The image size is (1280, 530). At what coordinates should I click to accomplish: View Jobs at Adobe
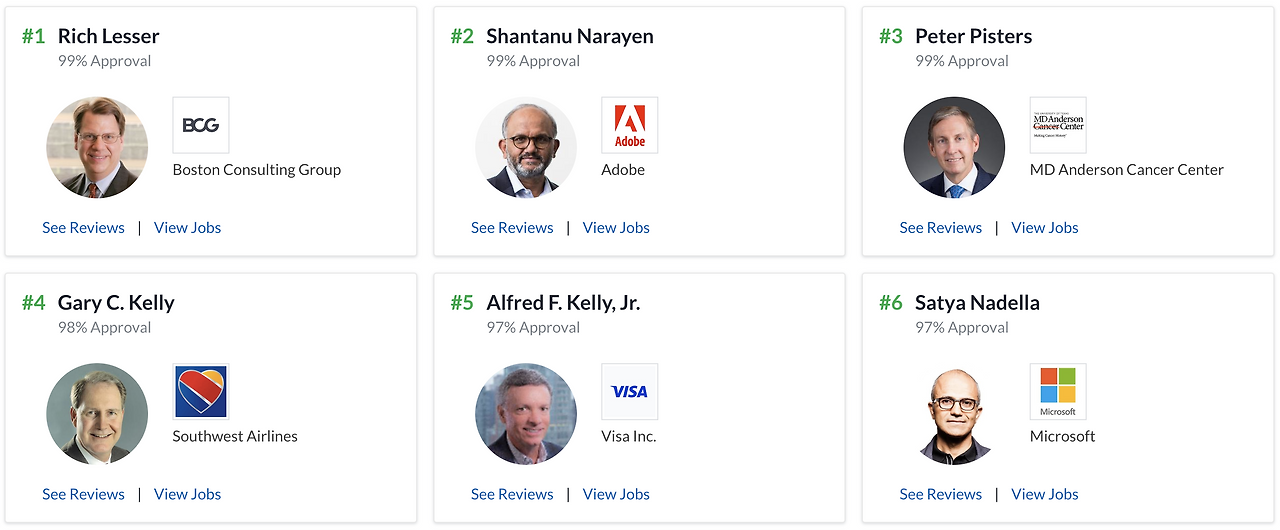[616, 228]
